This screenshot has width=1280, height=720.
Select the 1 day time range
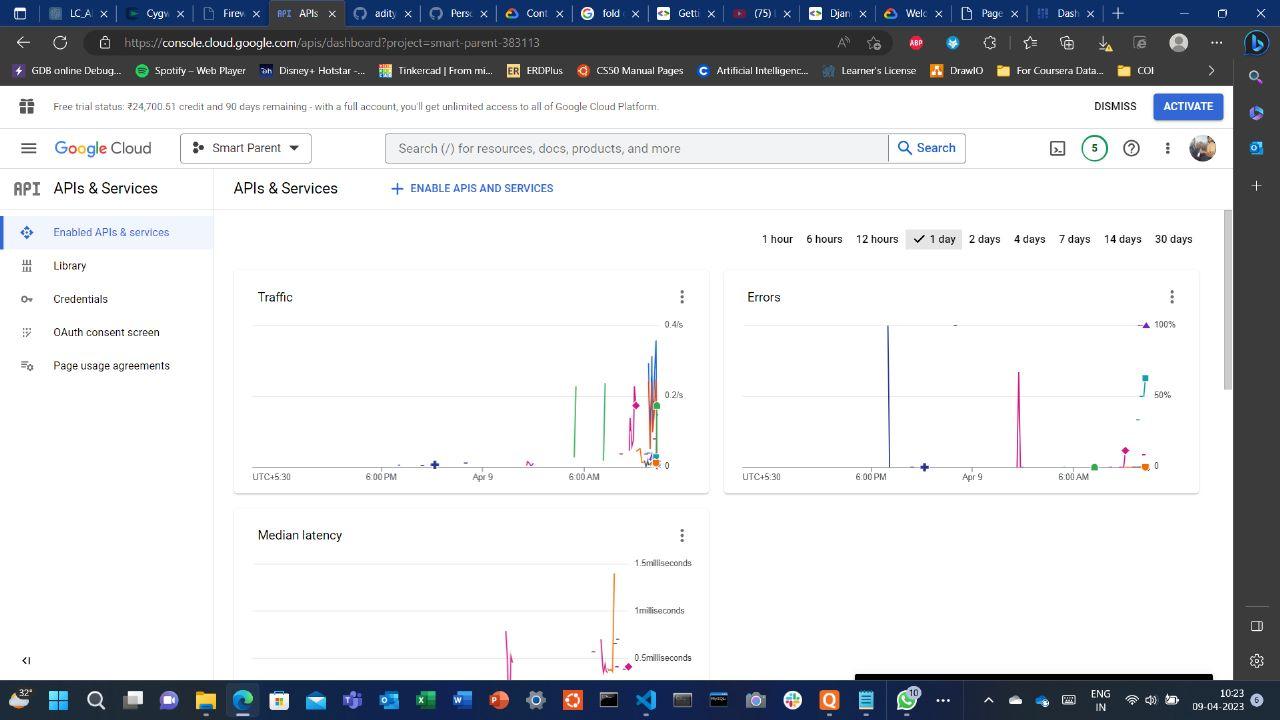(934, 239)
